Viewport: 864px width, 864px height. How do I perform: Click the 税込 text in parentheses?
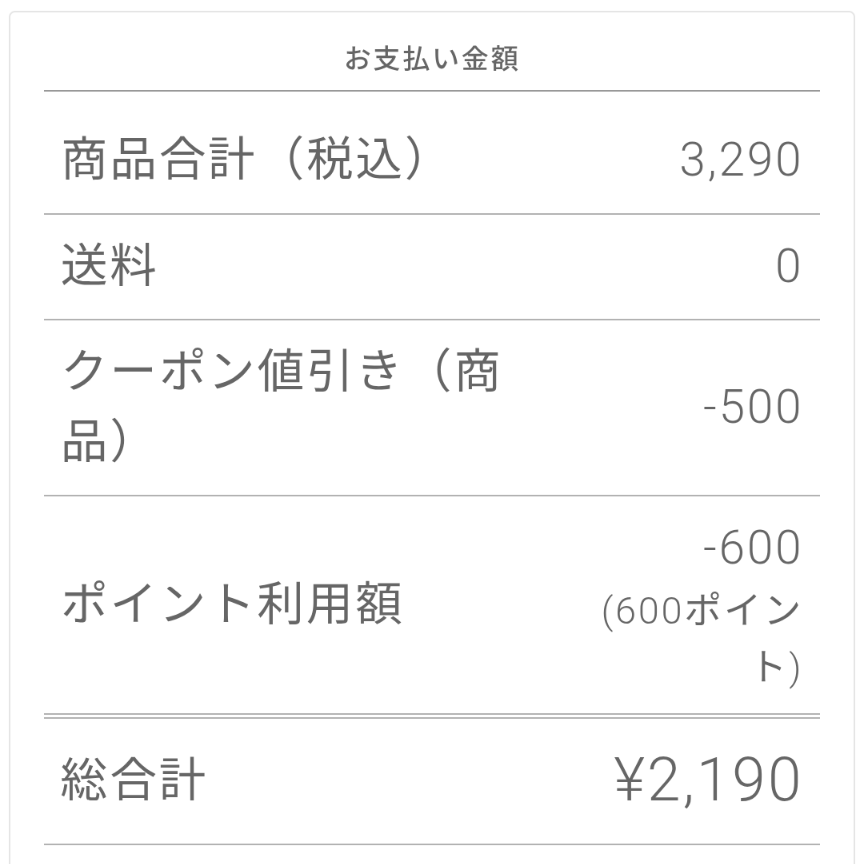[353, 159]
